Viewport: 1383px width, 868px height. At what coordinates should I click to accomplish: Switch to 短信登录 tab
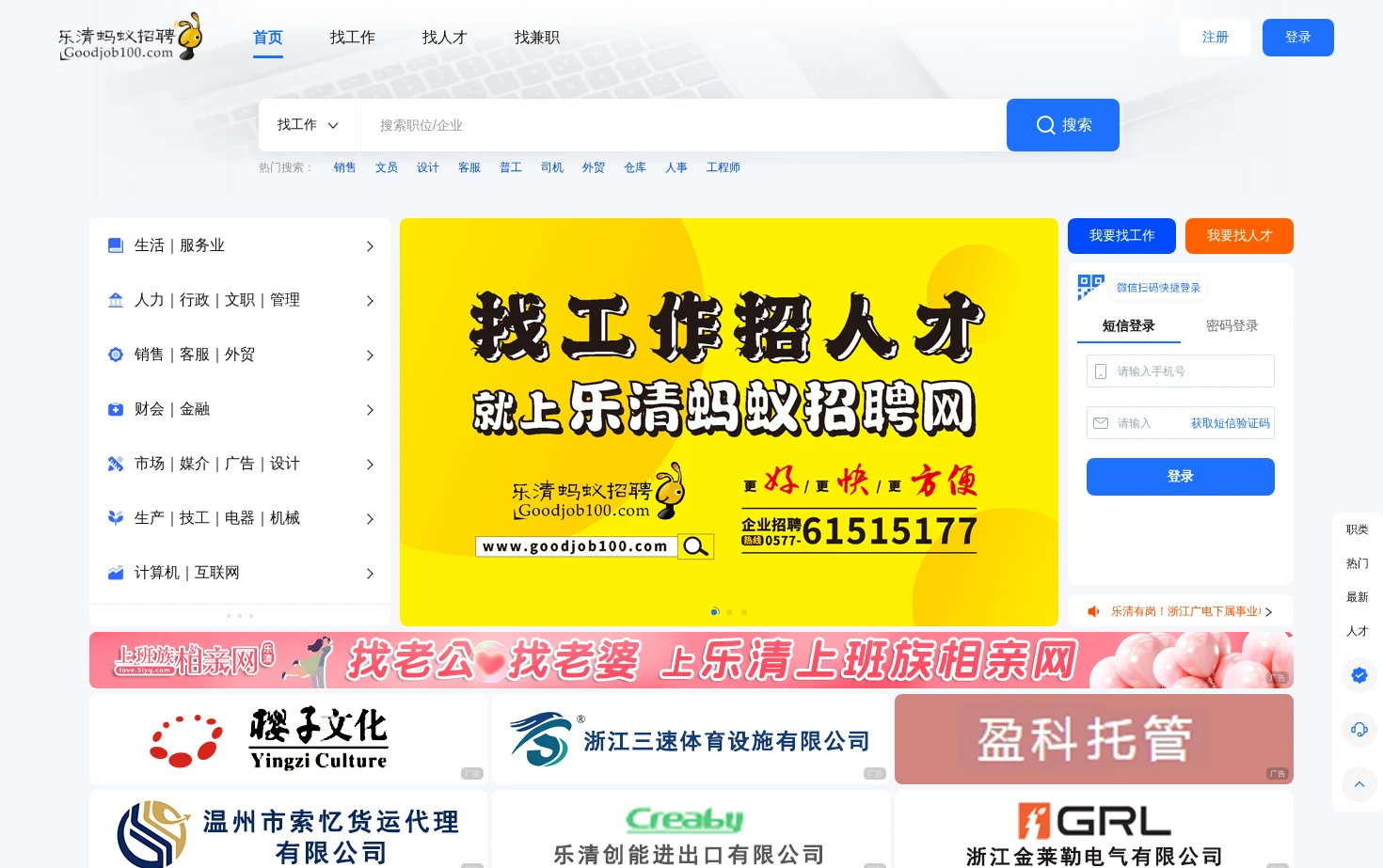point(1129,326)
